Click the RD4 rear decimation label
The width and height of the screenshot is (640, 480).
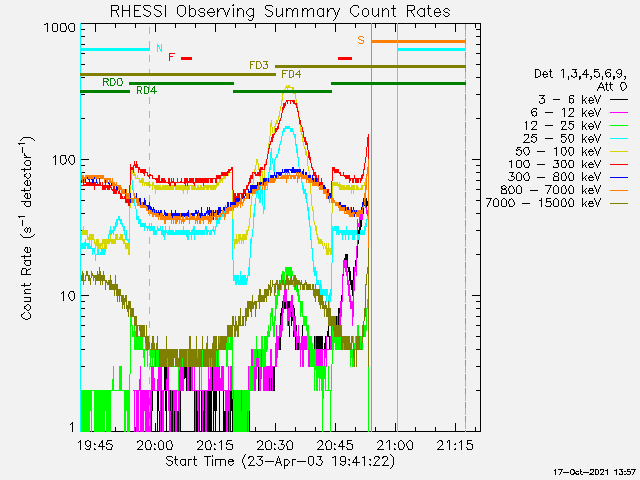[x=147, y=91]
